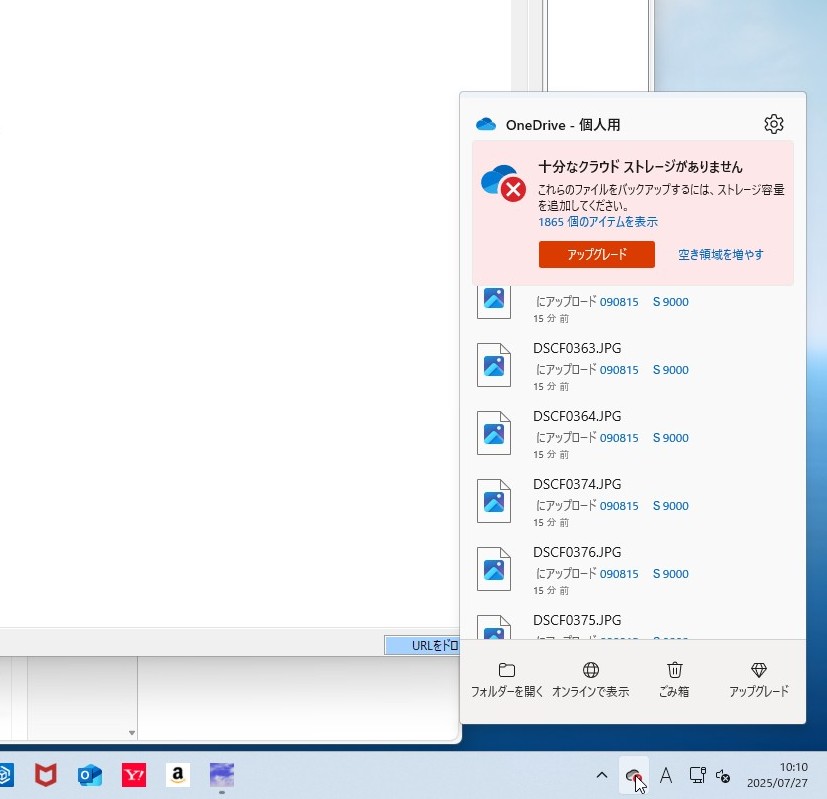
Task: Open the S 9000 link under DSCF0376.JPG
Action: [670, 574]
